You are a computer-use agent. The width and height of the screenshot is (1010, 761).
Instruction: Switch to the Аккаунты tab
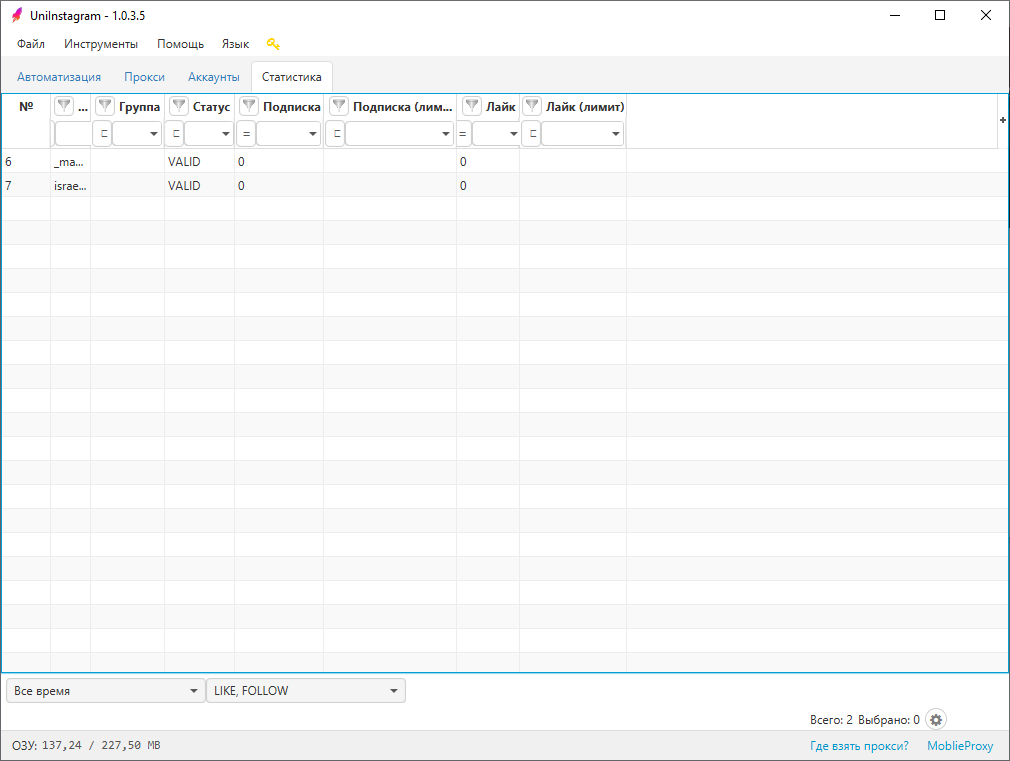213,77
